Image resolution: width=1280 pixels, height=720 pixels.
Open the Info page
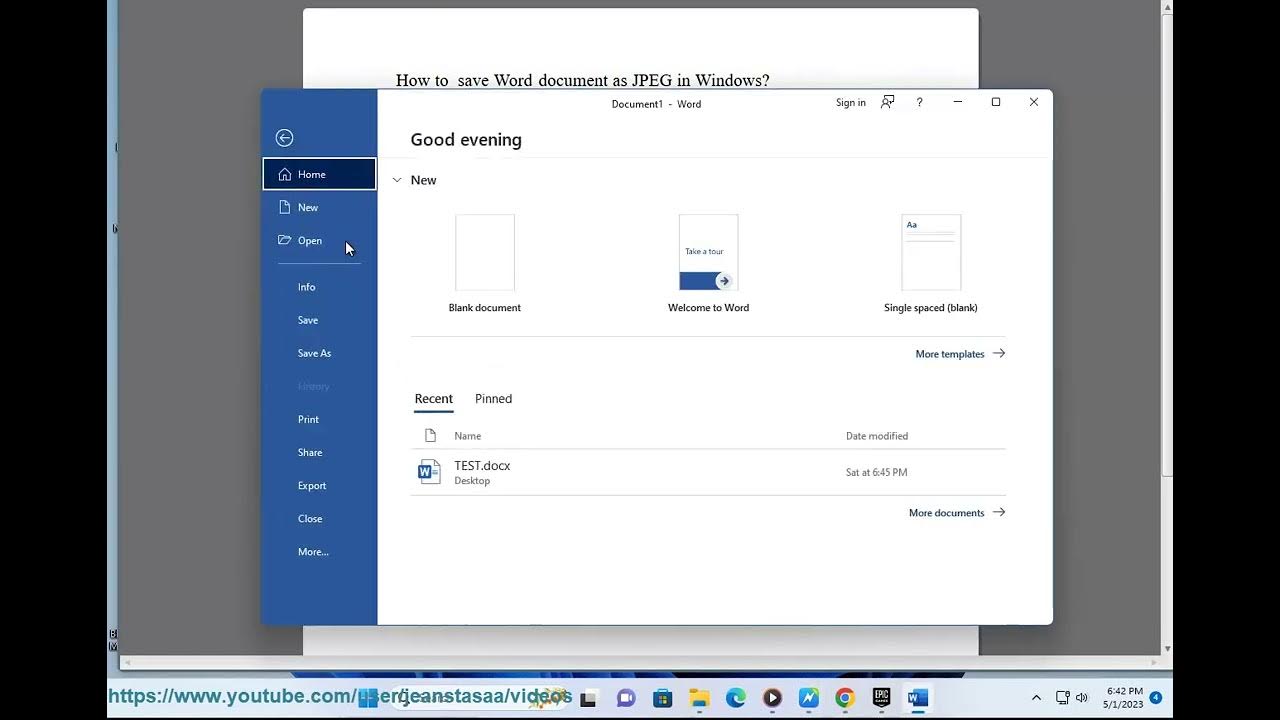[319, 287]
